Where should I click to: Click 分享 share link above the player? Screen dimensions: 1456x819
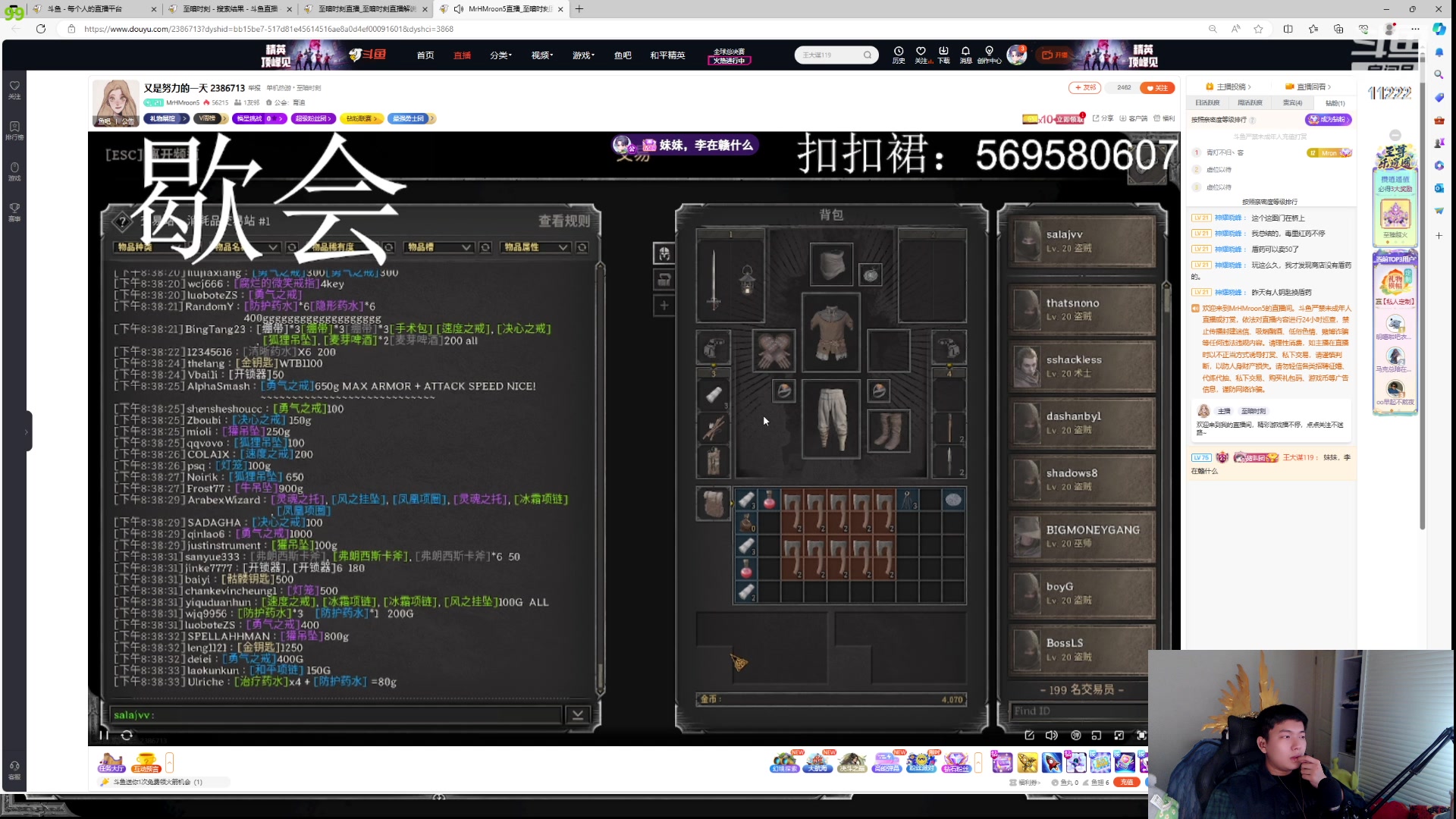pyautogui.click(x=1103, y=118)
